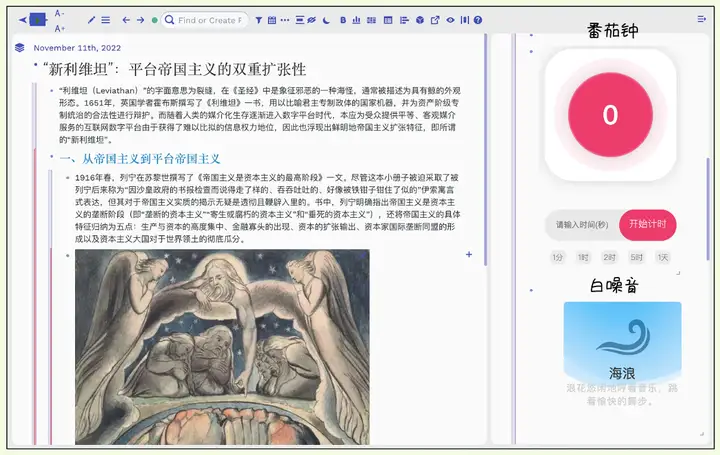Click the bar chart icon

click(x=356, y=20)
